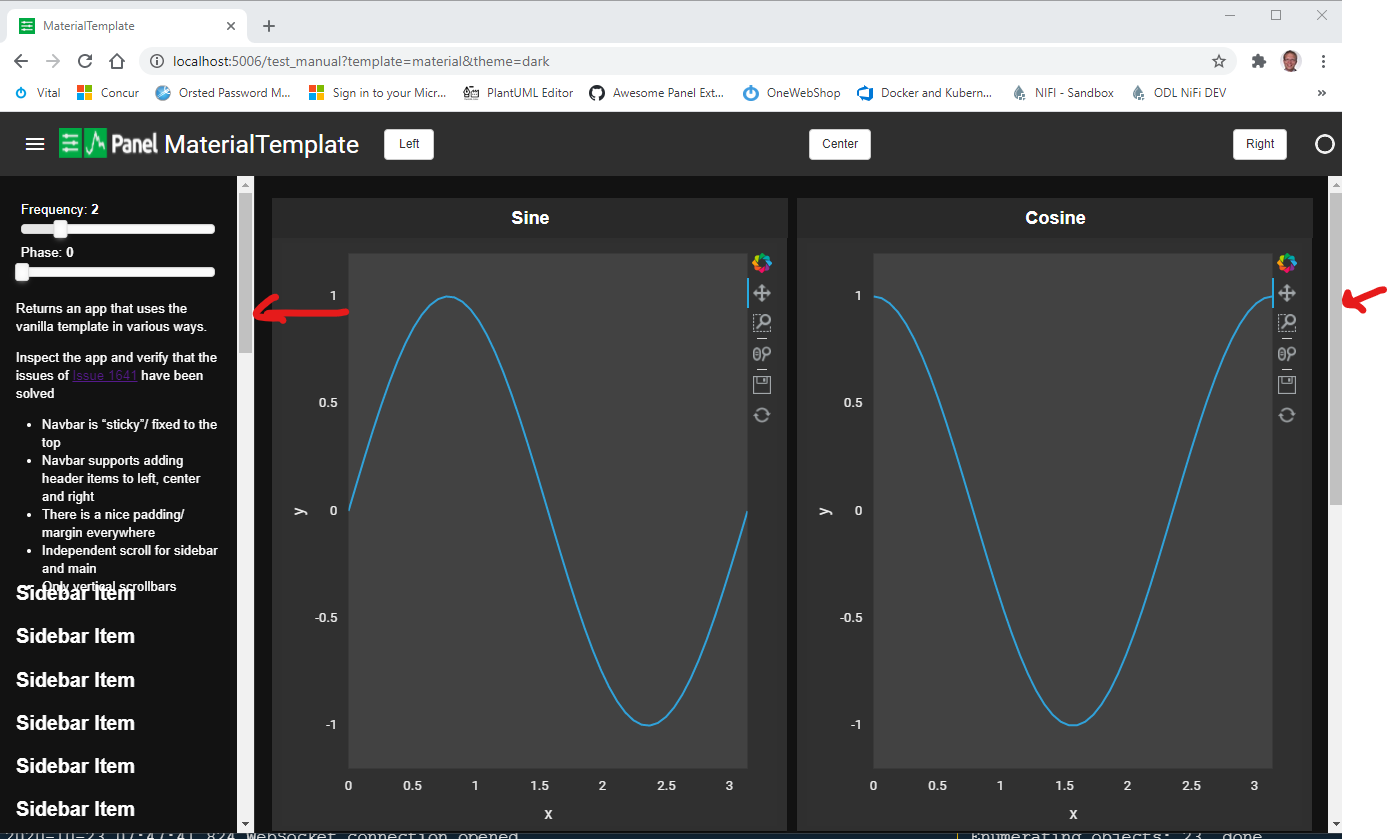Toggle the Pan tool on the Cosine plot

coord(1287,292)
